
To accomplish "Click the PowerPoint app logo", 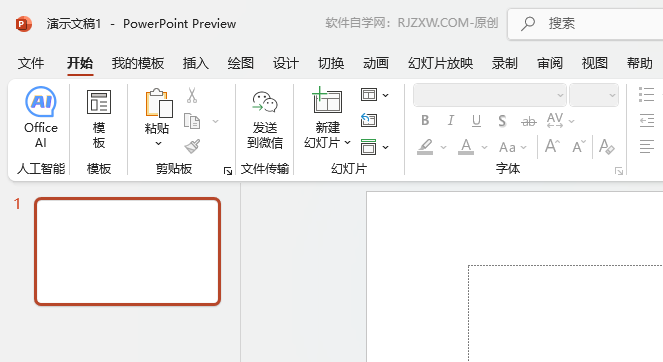I will (24, 24).
